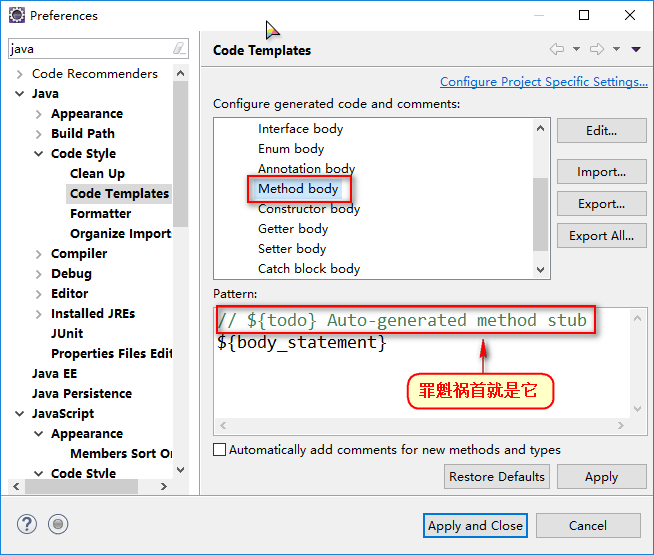Viewport: 654px width, 555px height.
Task: Click template list vertical scrollbar thumb
Action: coord(541,214)
